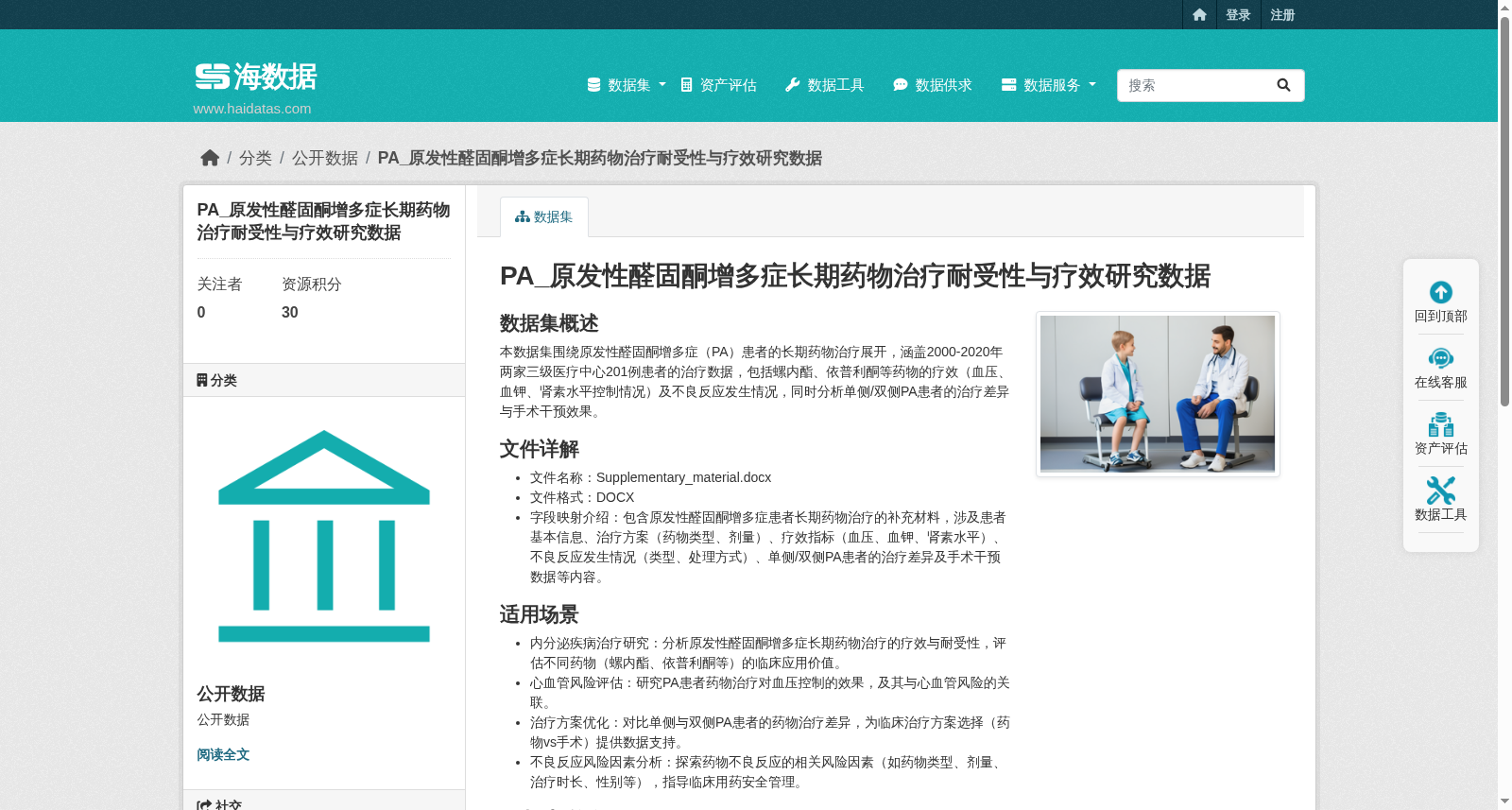Click the scrollbar up arrow
This screenshot has height=810, width=1512.
click(1504, 8)
